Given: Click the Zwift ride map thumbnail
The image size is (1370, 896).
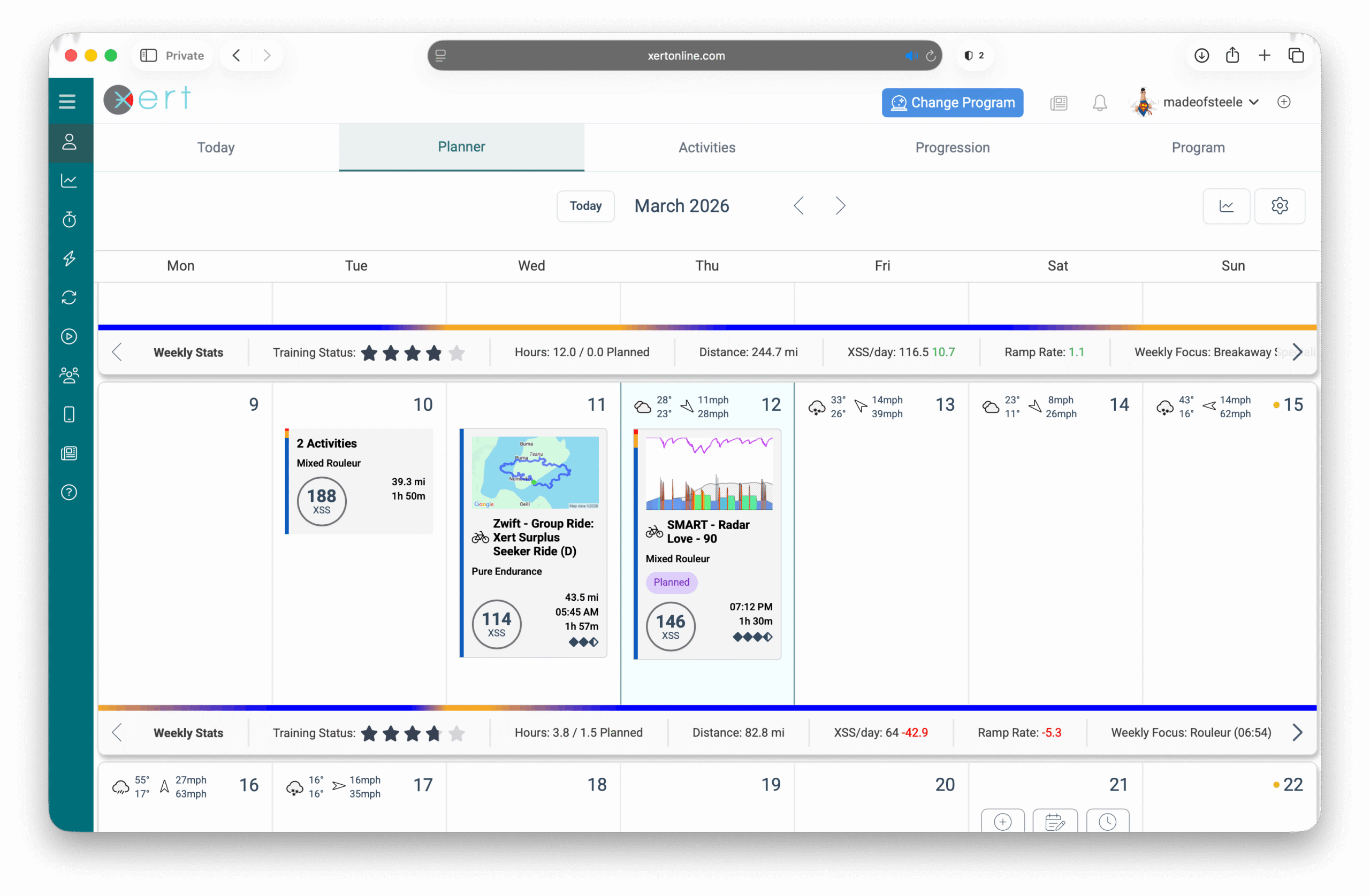Looking at the screenshot, I should point(535,472).
